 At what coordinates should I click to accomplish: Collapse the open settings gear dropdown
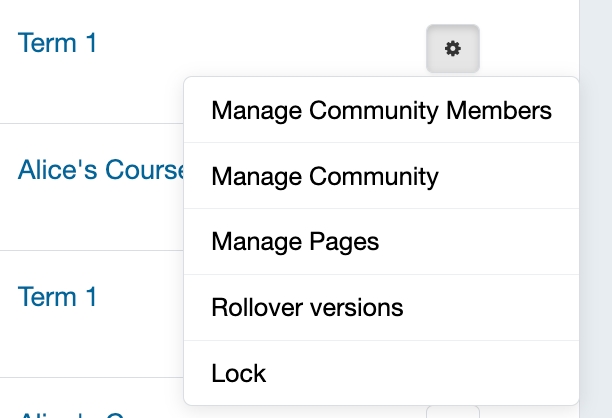pos(453,48)
